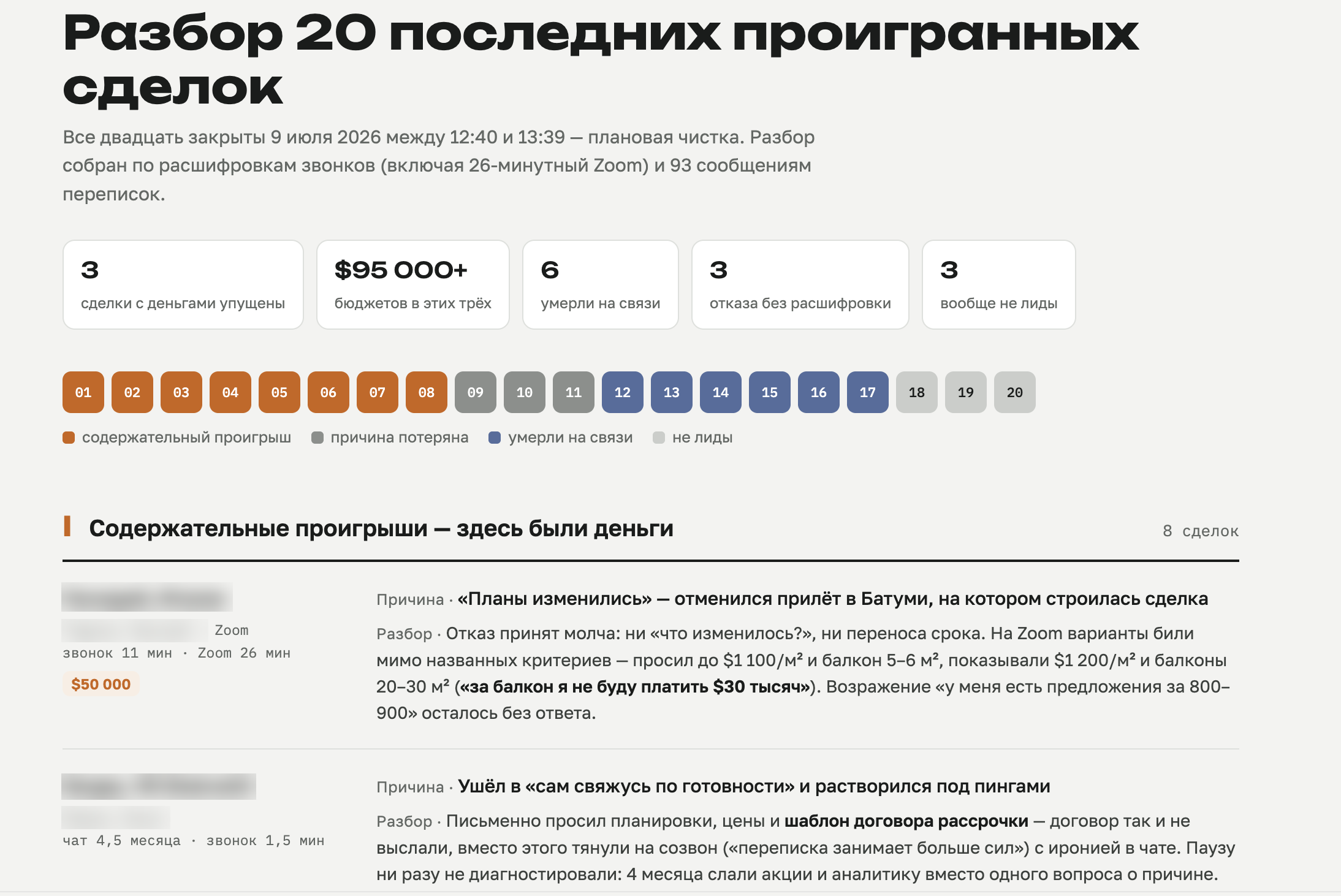Click the 'Zoom' label under first client
The width and height of the screenshot is (1341, 896).
(232, 631)
